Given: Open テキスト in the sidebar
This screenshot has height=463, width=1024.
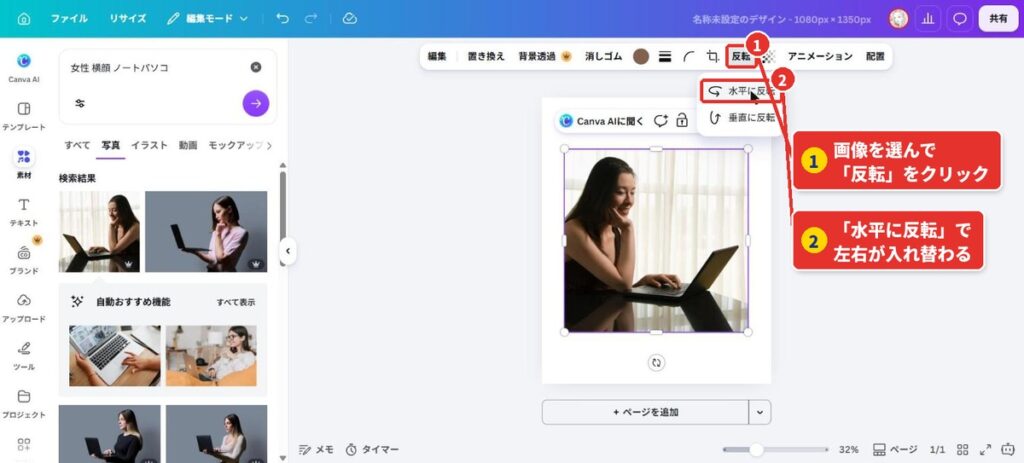Looking at the screenshot, I should [x=24, y=212].
